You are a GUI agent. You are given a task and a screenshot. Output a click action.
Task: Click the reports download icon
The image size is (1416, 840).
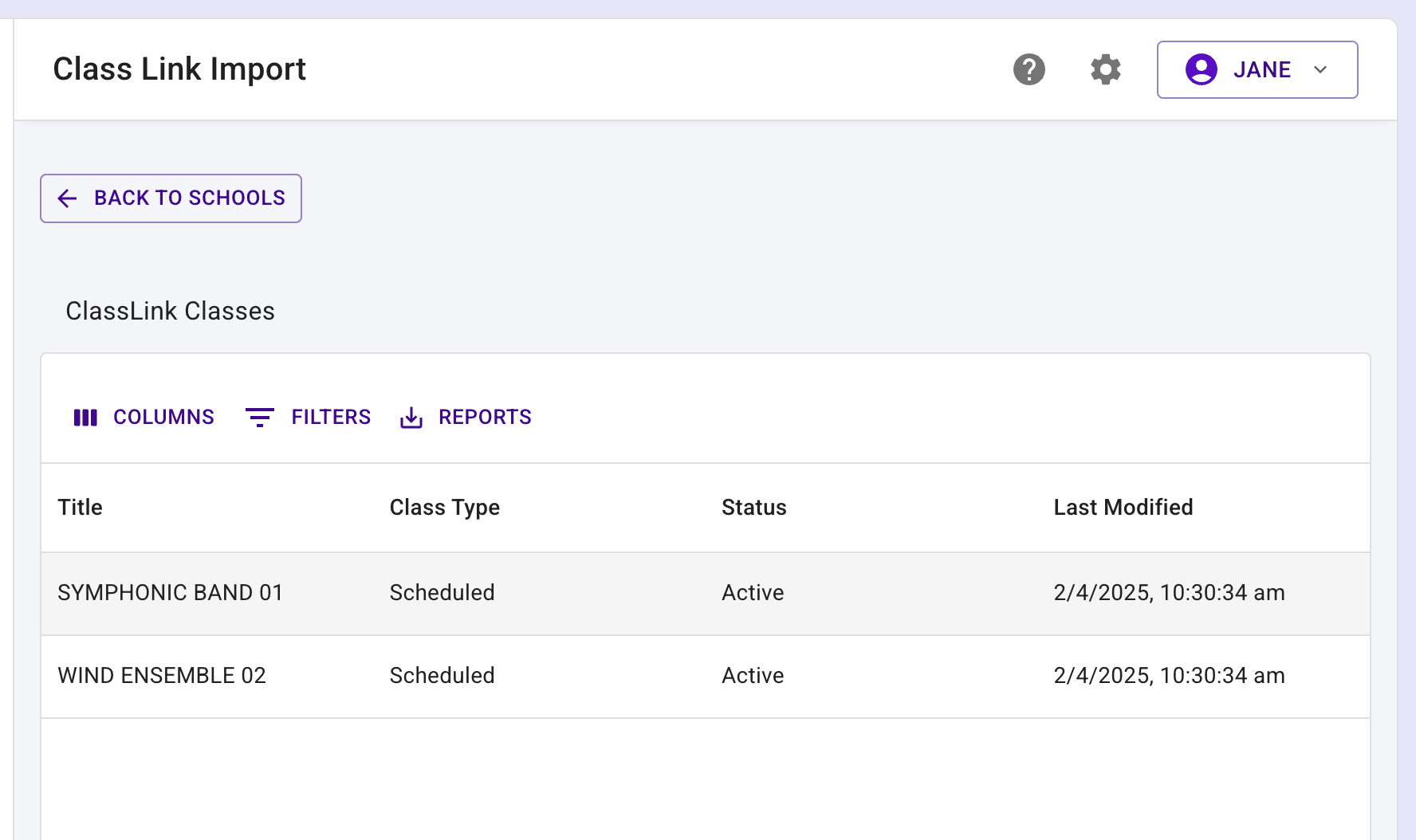click(411, 418)
